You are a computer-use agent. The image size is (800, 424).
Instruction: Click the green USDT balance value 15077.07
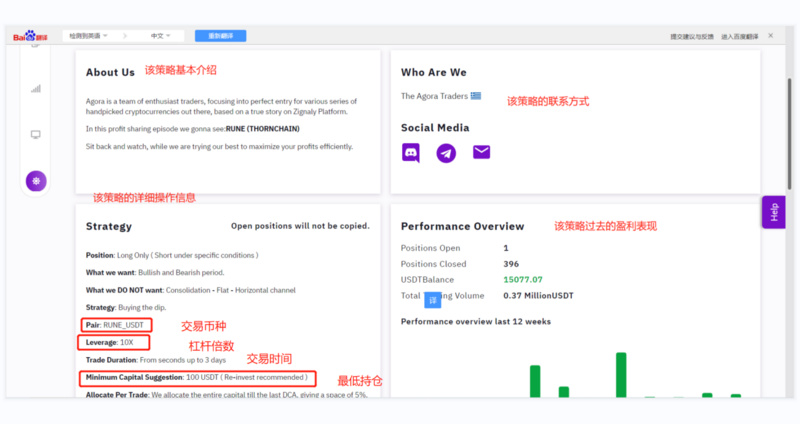coord(523,279)
